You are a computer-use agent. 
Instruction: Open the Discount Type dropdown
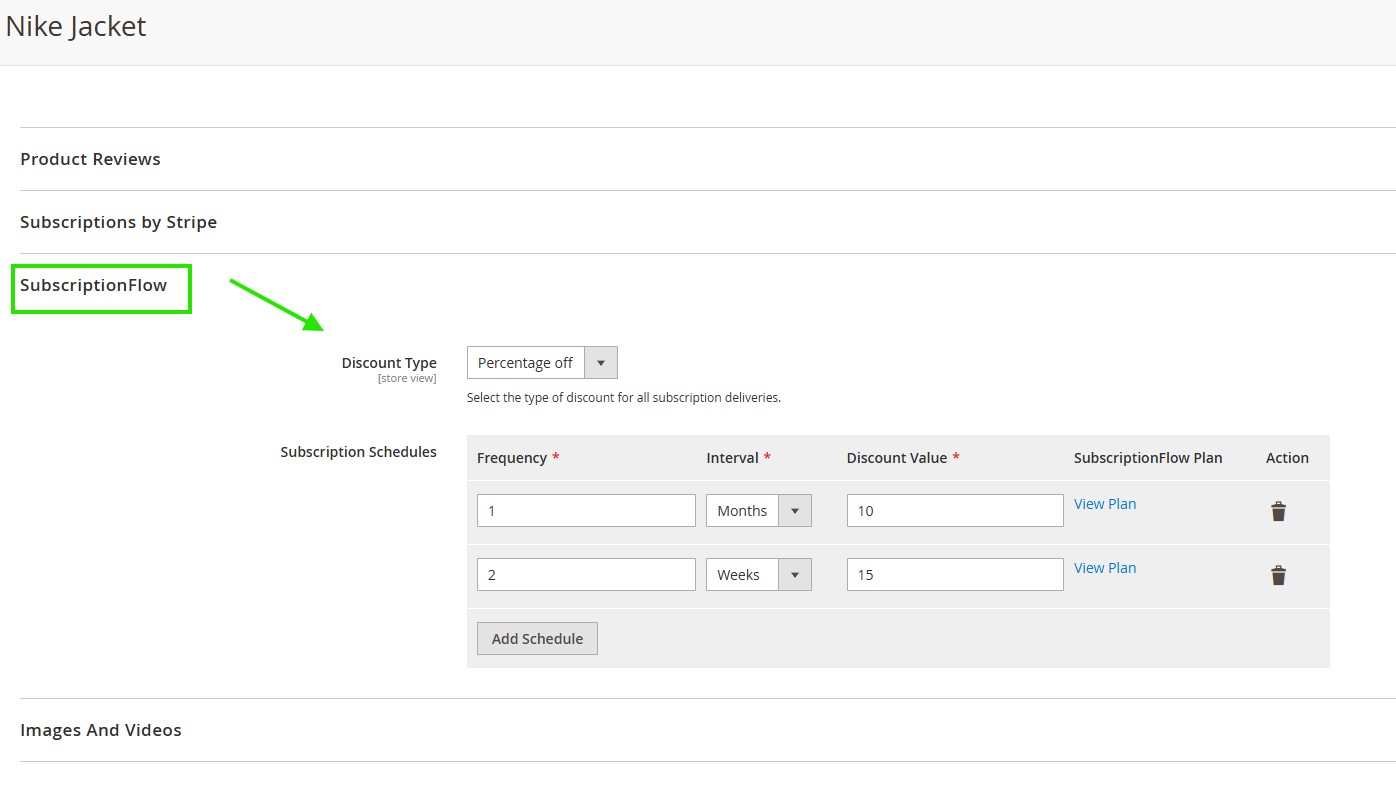point(542,363)
